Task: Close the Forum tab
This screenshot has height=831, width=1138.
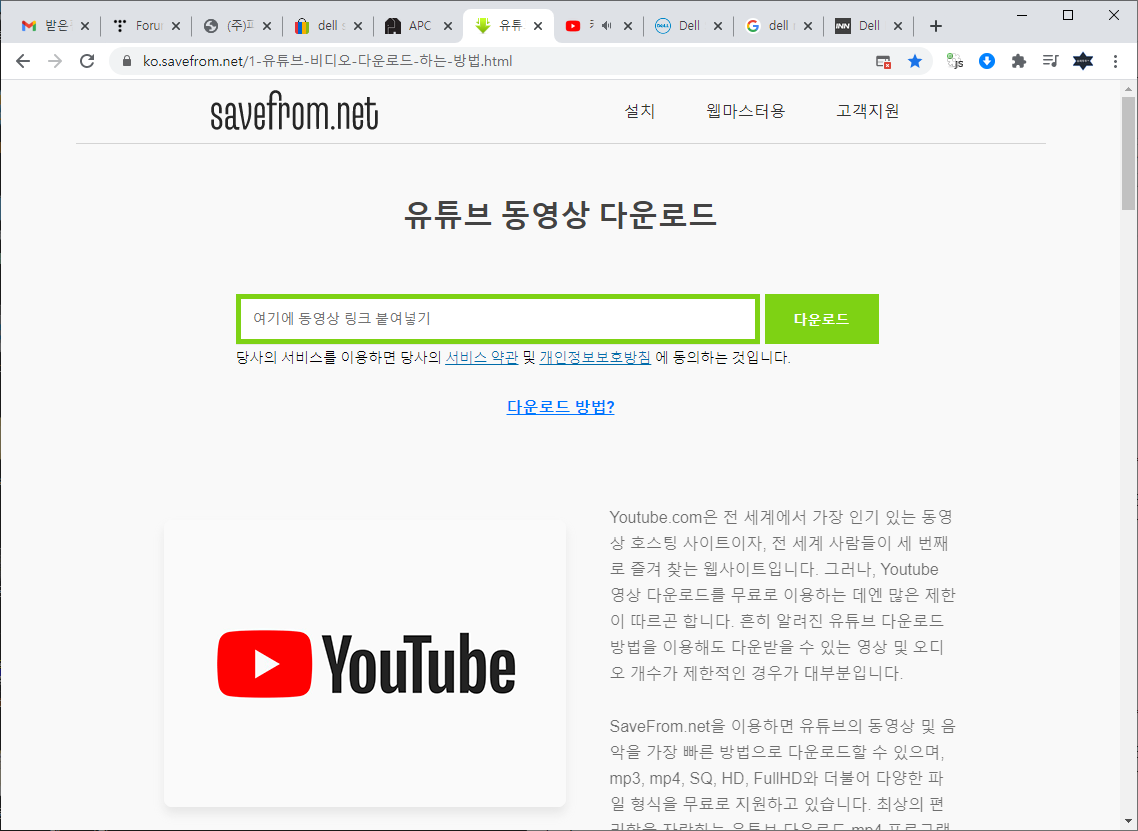Action: (x=176, y=26)
